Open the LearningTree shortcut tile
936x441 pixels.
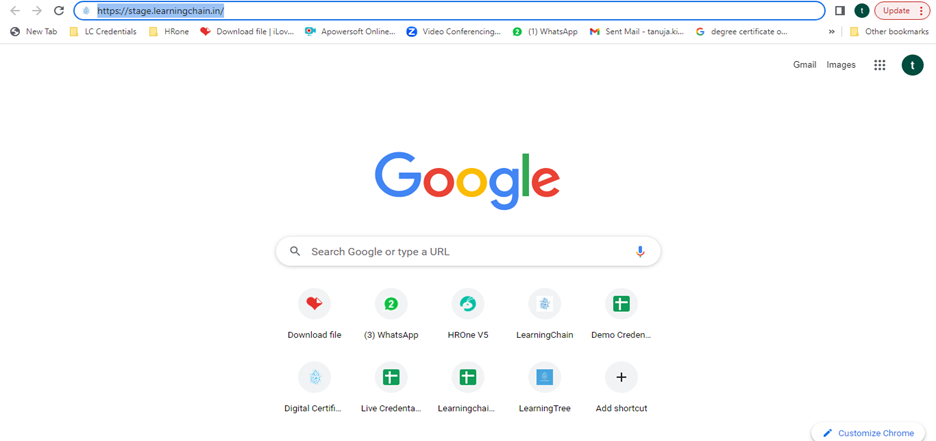click(x=544, y=377)
